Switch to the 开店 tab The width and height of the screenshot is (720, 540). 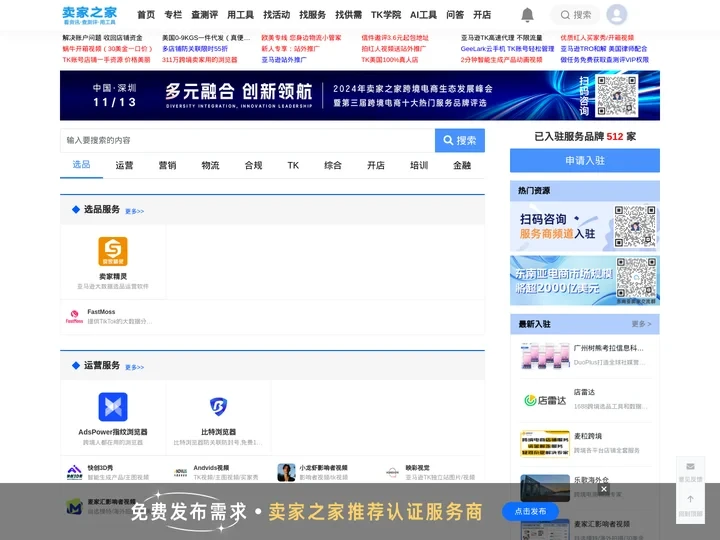pyautogui.click(x=376, y=165)
